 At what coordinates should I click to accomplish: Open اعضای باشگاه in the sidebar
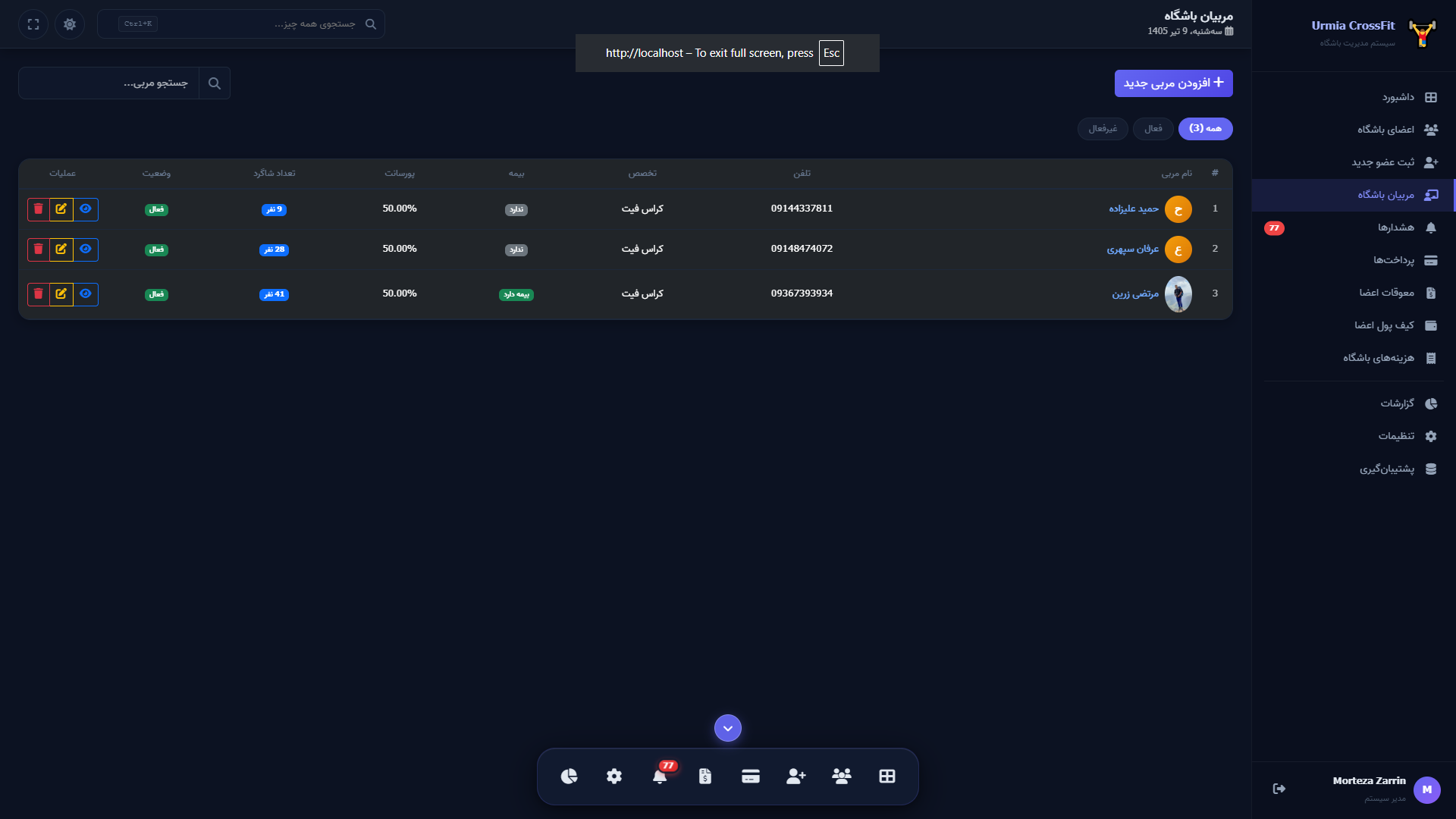1354,130
